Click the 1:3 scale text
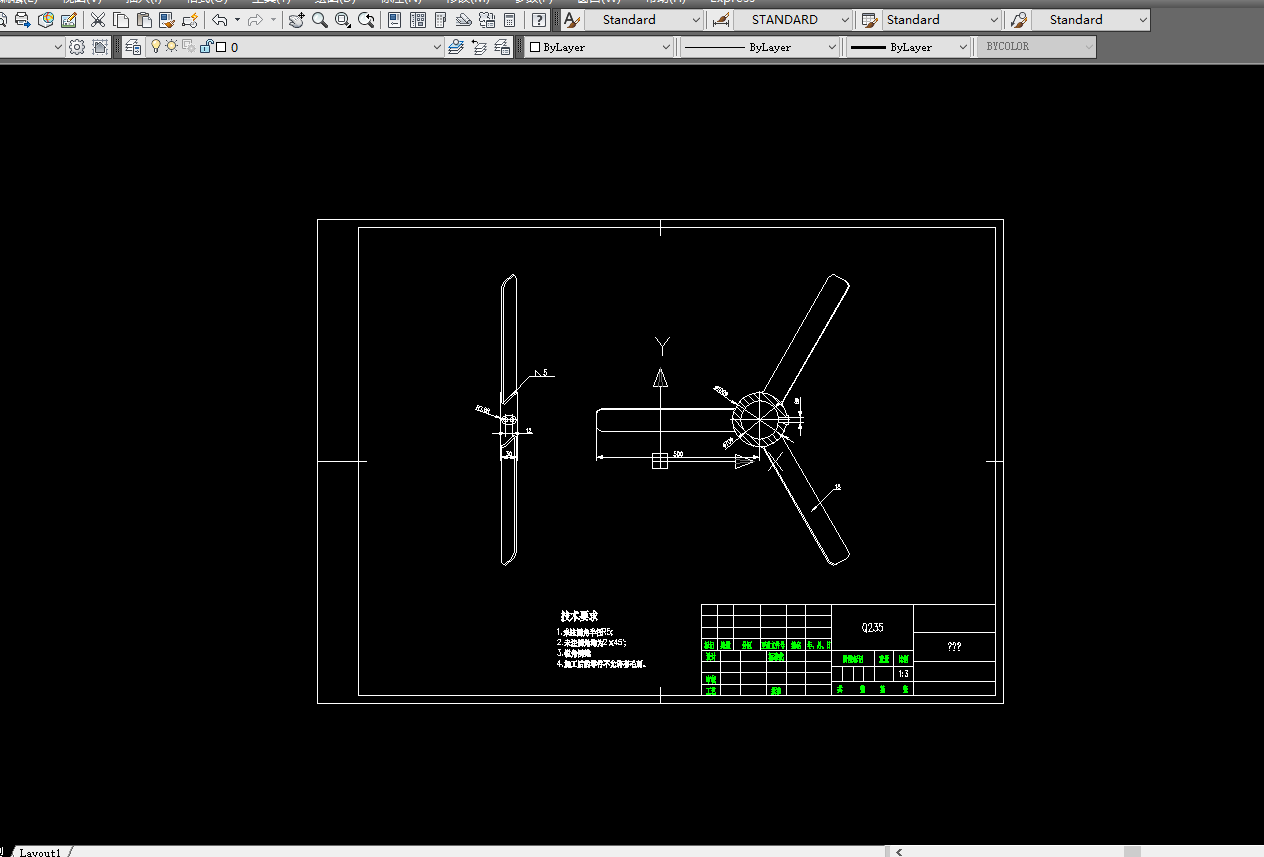Viewport: 1264px width, 857px height. [903, 674]
